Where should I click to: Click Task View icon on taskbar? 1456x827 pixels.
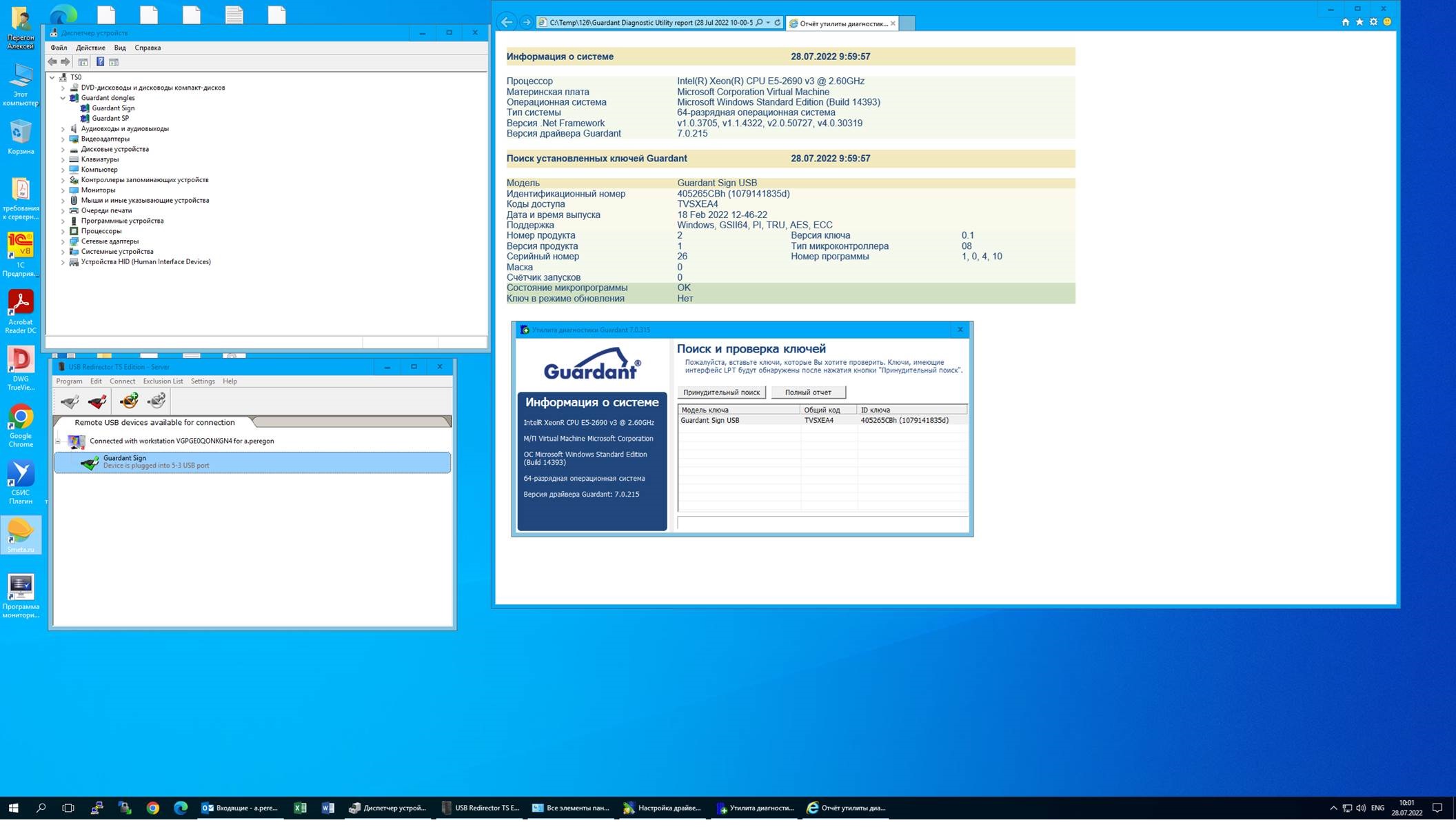(x=68, y=808)
